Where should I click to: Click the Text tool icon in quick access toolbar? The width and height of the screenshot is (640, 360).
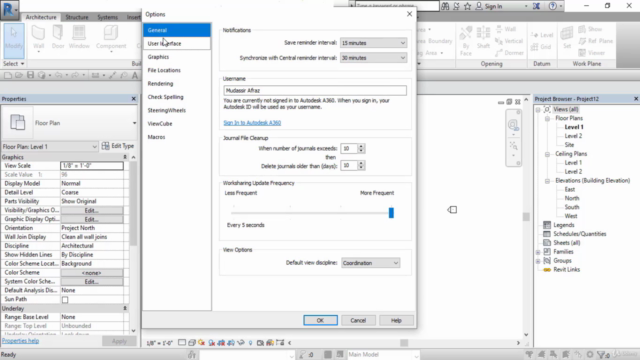point(135,75)
